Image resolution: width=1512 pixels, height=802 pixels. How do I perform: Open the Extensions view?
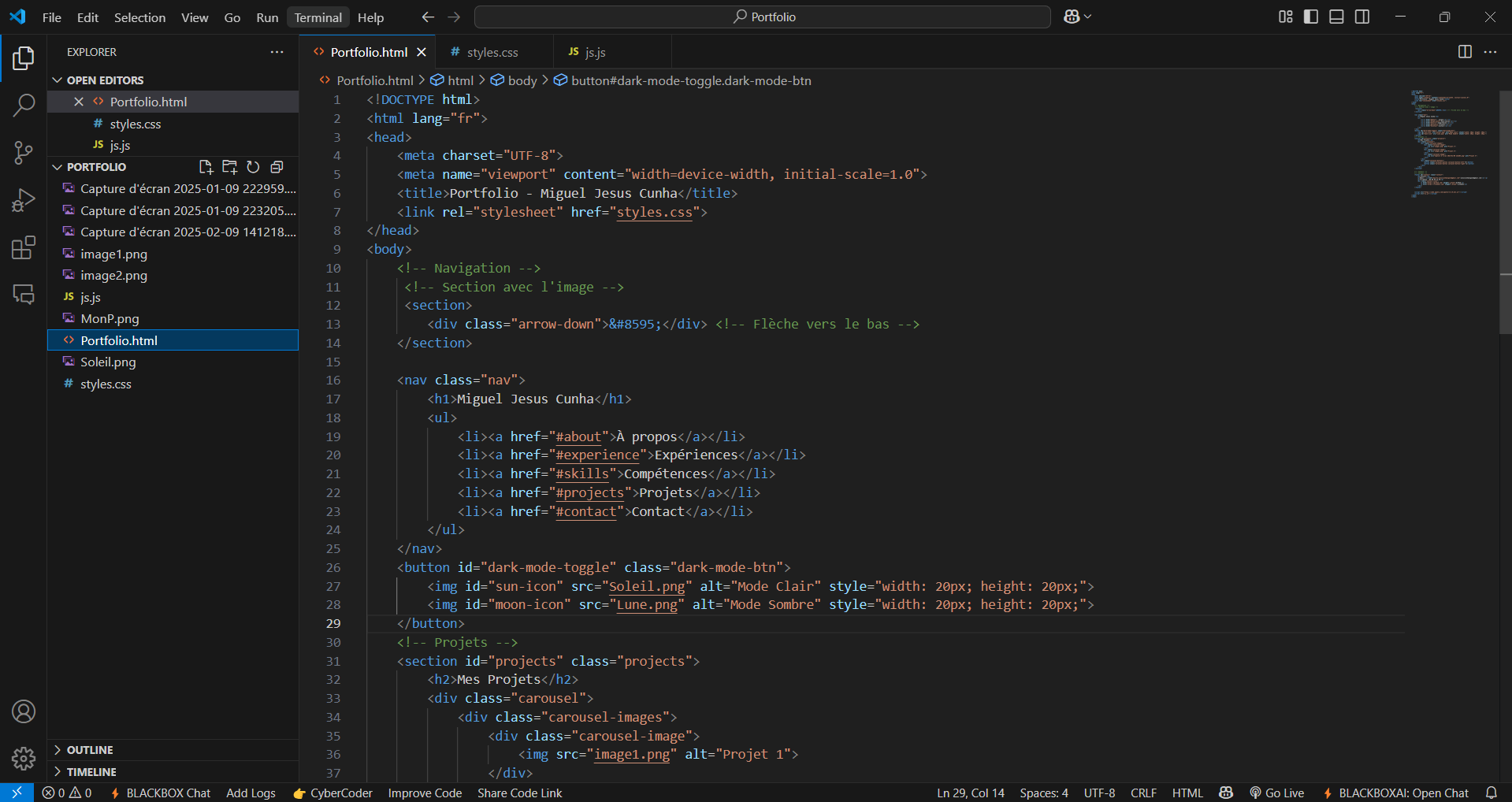(24, 247)
